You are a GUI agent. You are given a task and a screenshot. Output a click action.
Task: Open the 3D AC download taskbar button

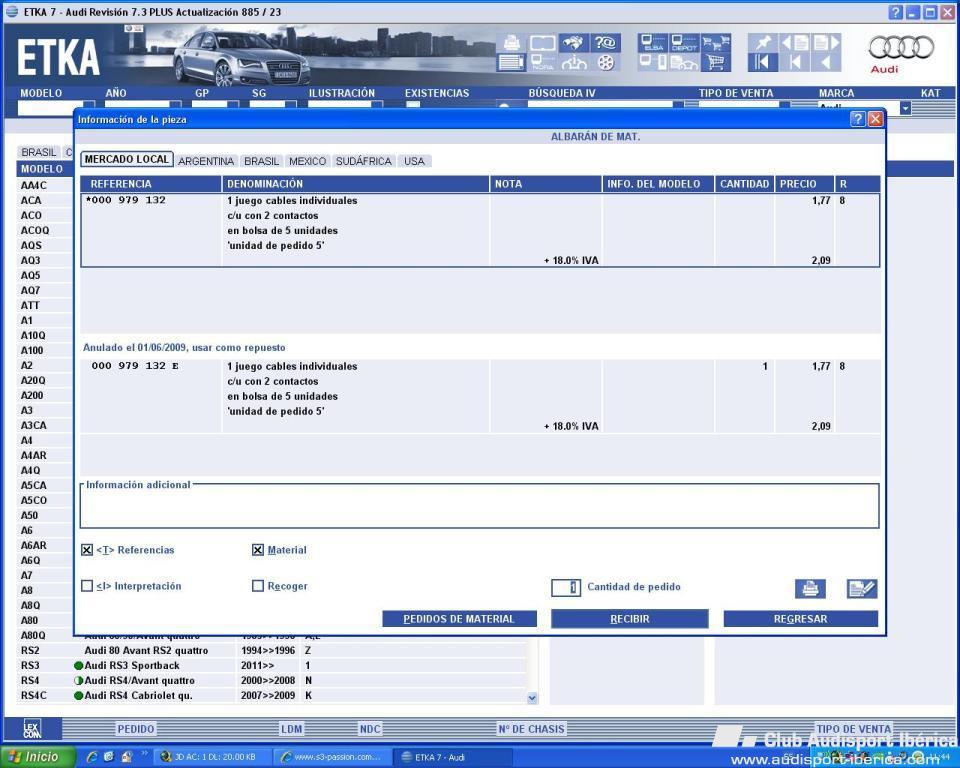pyautogui.click(x=211, y=757)
